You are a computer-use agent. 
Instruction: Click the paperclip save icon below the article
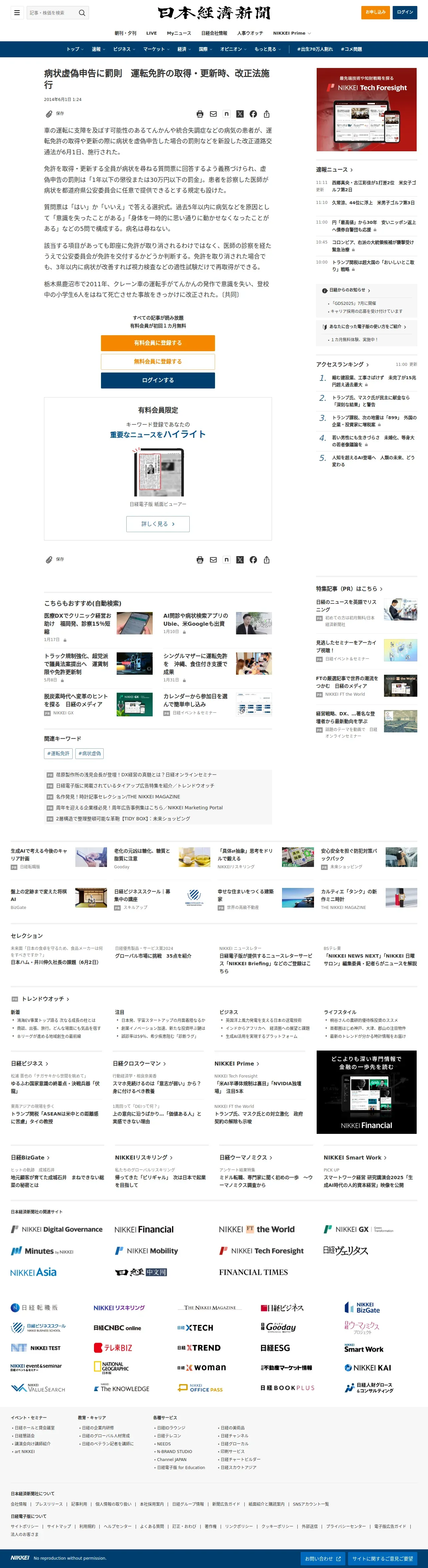coord(49,560)
